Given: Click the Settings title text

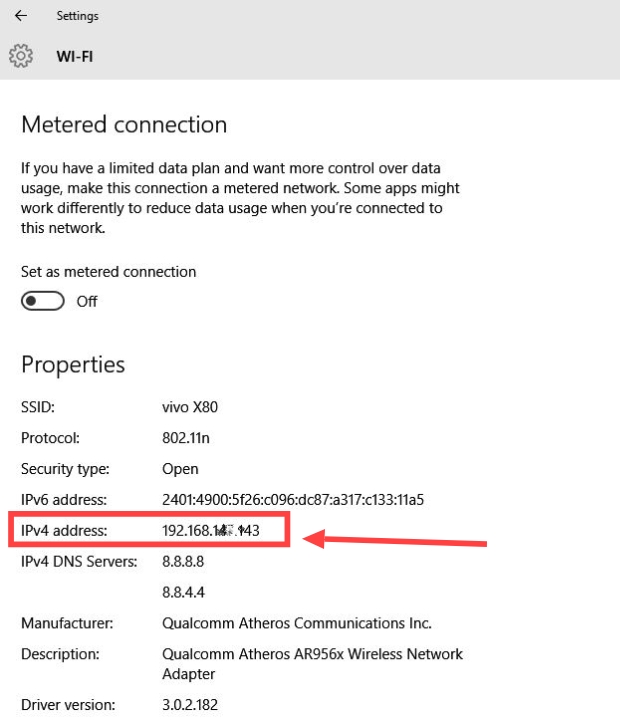Looking at the screenshot, I should [x=78, y=16].
